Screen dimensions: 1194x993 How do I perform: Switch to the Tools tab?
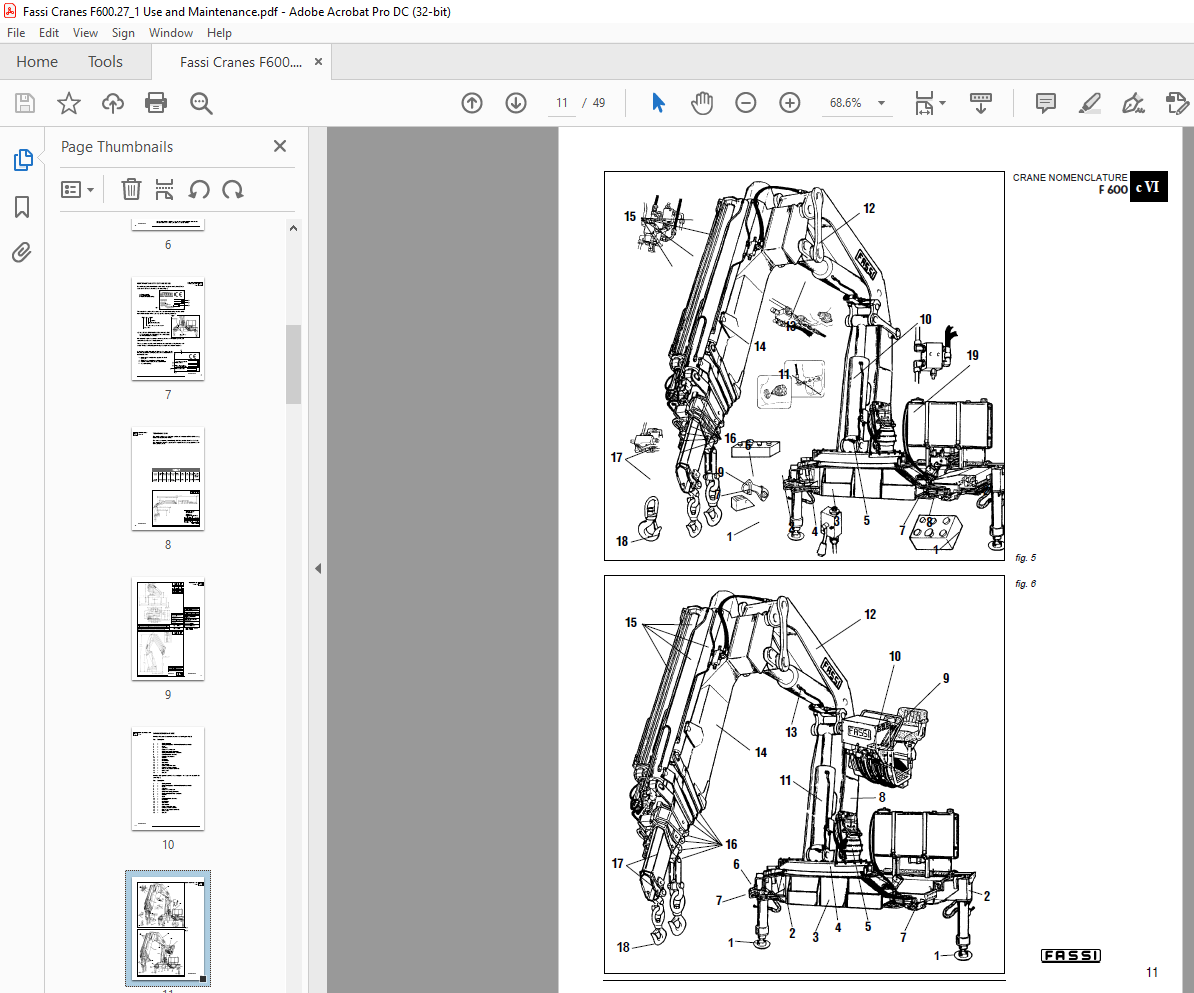[x=105, y=62]
